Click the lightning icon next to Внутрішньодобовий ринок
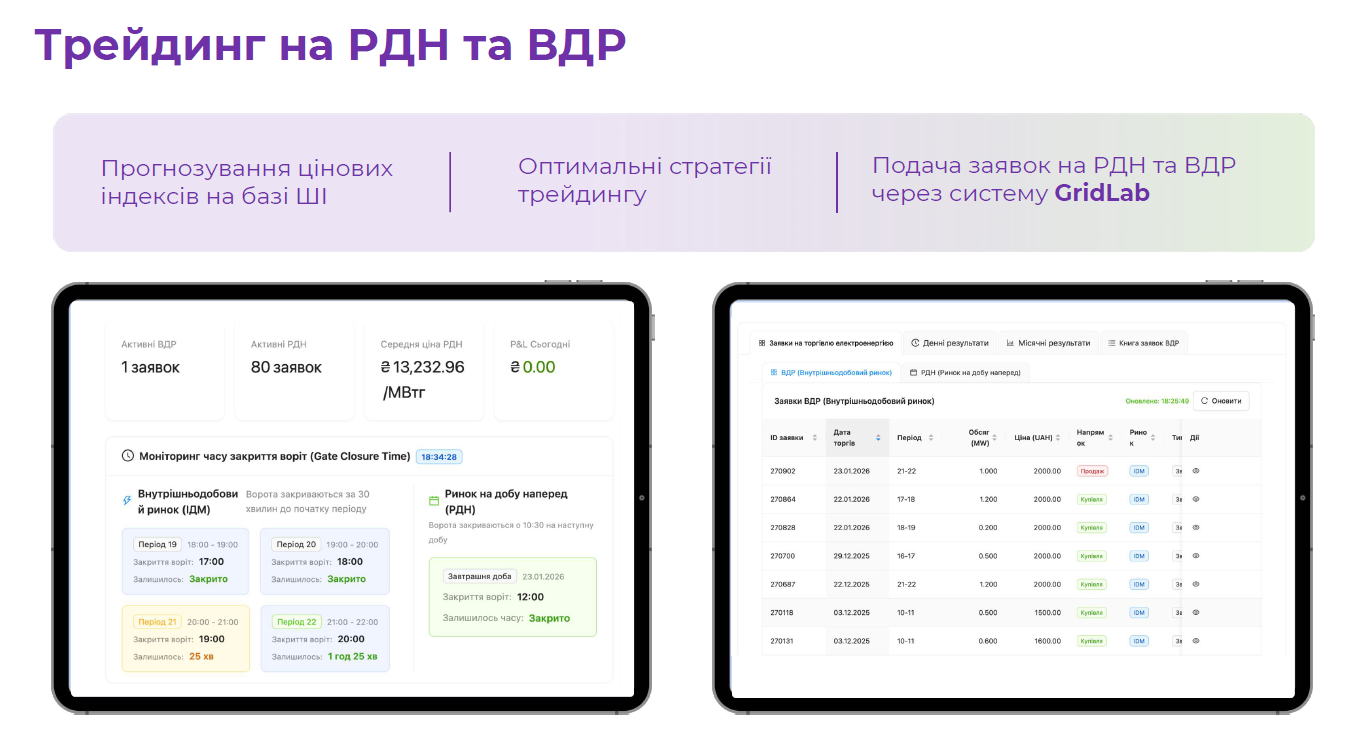Viewport: 1368px width, 743px height. 127,501
